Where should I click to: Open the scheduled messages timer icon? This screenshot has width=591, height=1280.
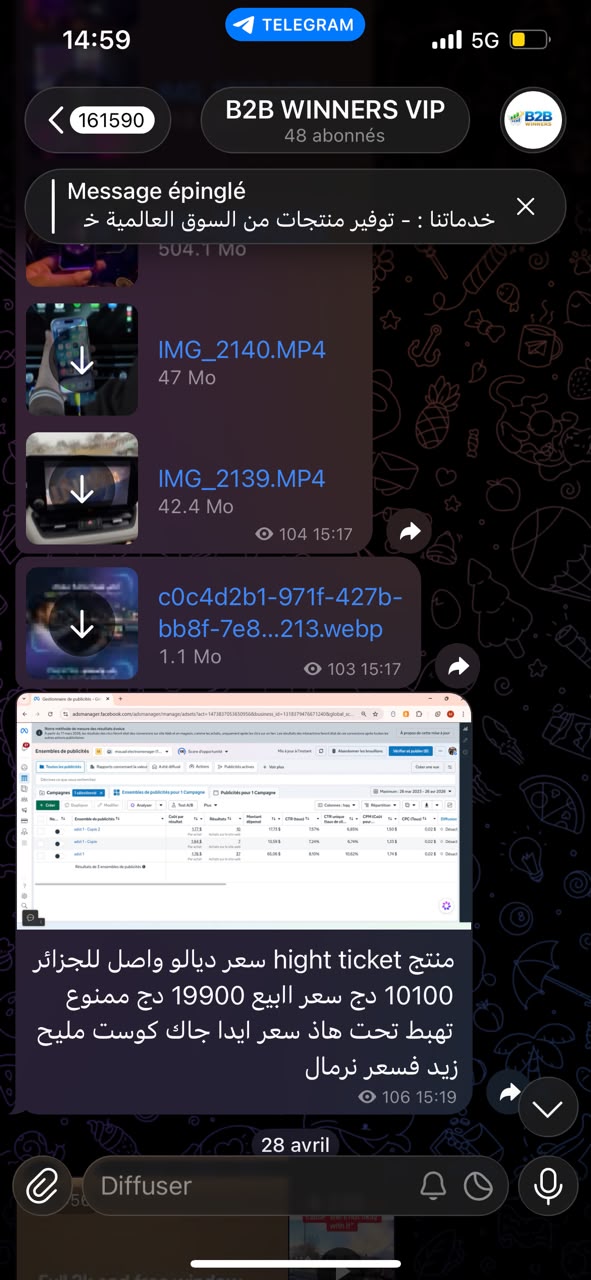pyautogui.click(x=479, y=1186)
